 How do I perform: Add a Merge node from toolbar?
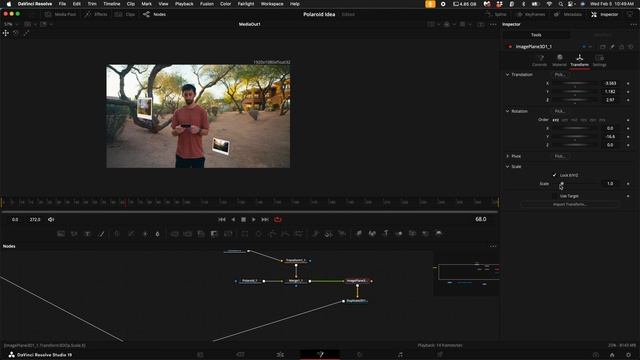click(175, 233)
